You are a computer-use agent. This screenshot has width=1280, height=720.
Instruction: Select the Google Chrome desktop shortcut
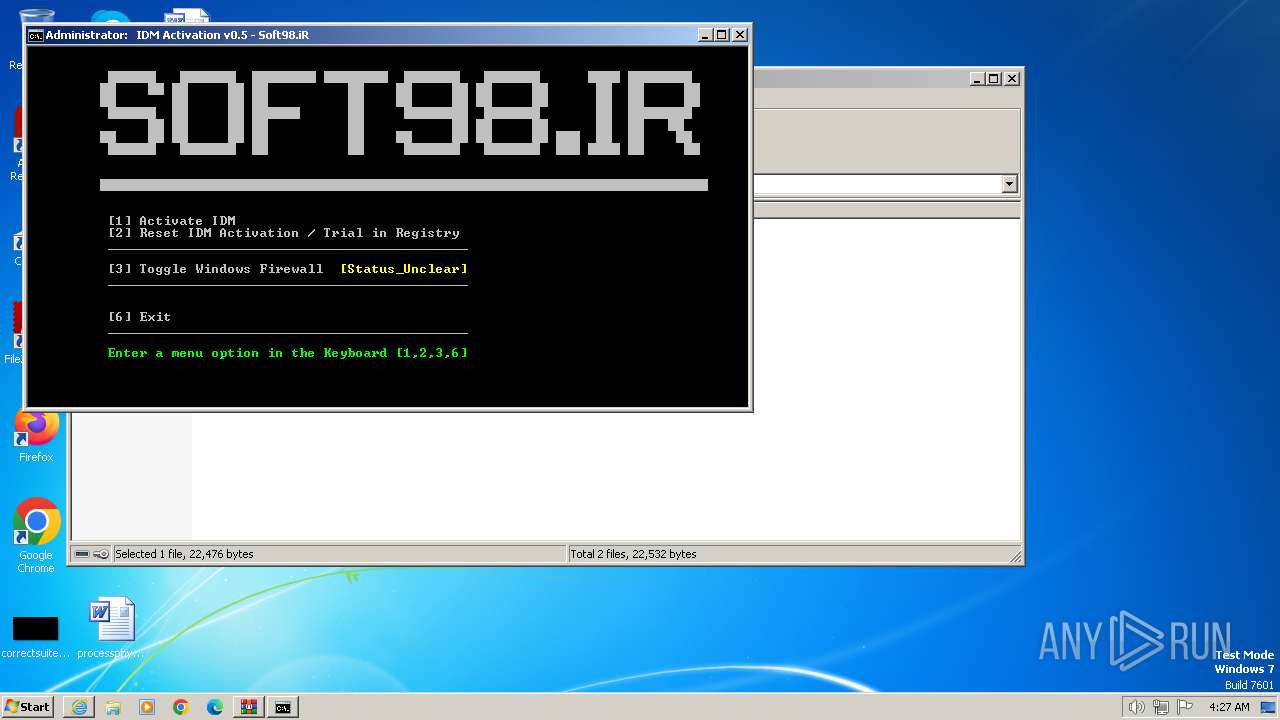click(36, 536)
